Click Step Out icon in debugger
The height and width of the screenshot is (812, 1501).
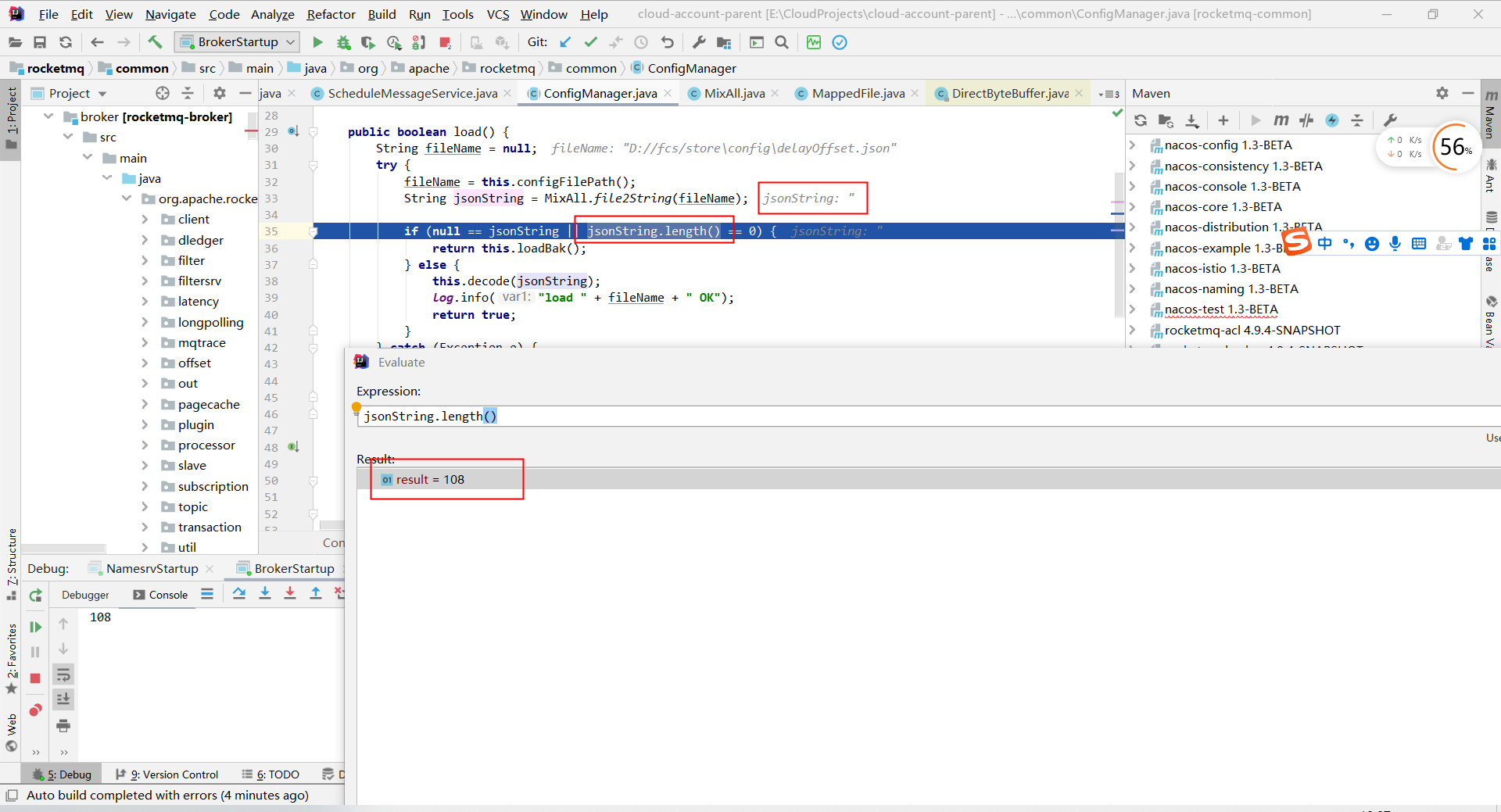316,593
